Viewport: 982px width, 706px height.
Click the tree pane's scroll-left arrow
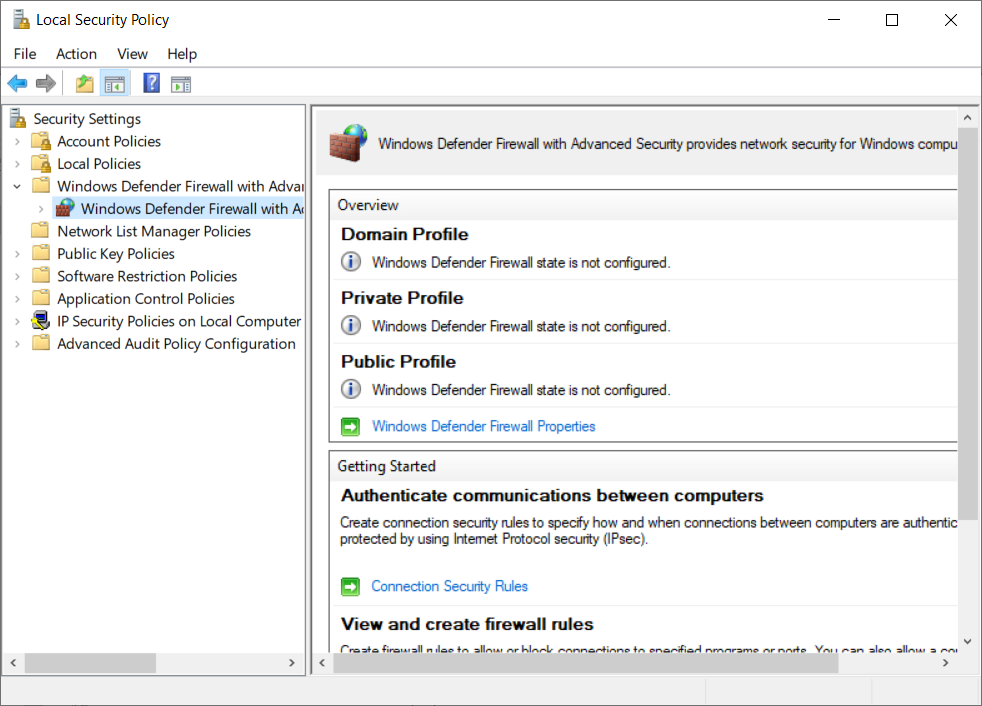coord(13,663)
